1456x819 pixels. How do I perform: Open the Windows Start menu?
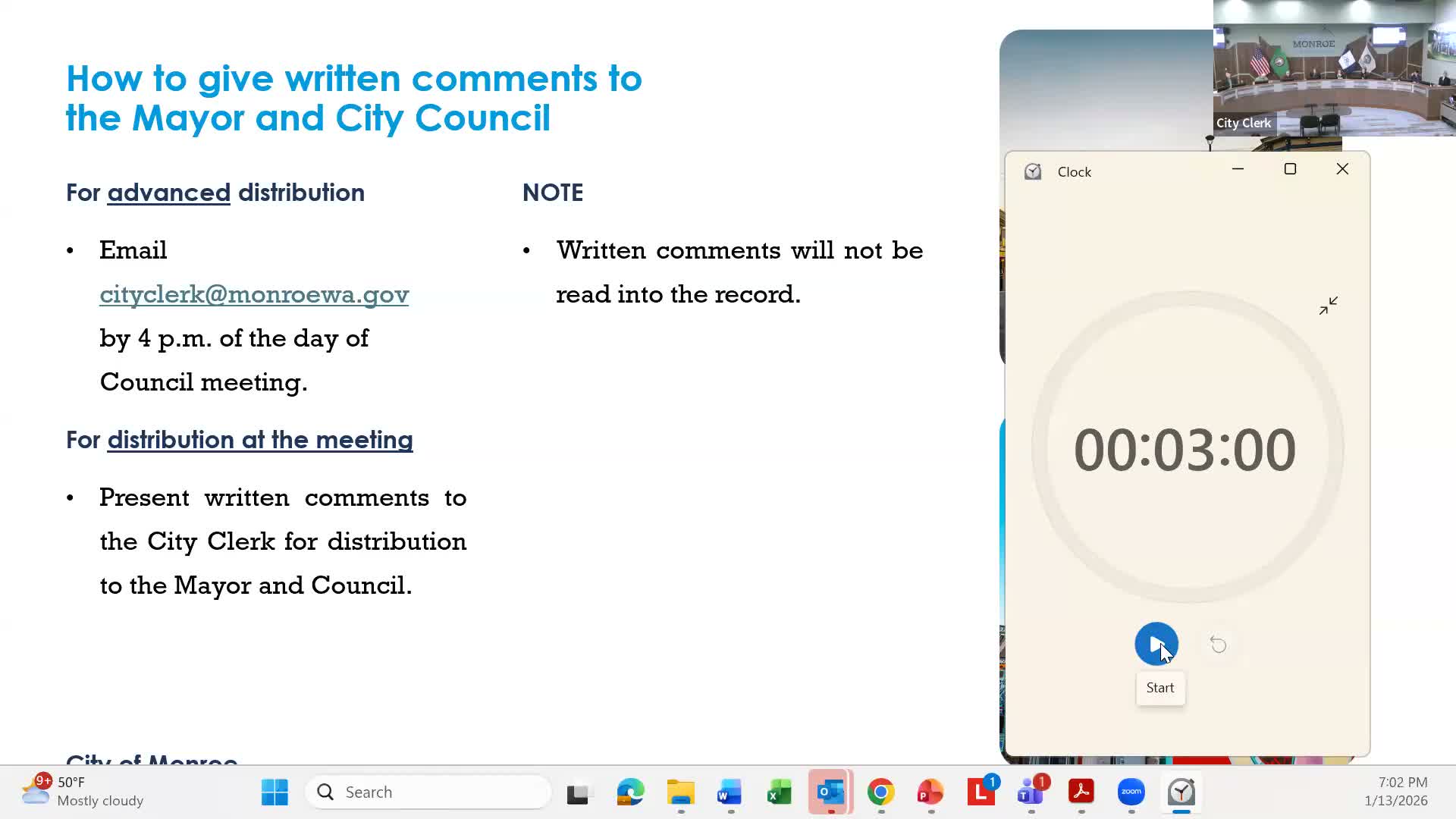coord(275,792)
